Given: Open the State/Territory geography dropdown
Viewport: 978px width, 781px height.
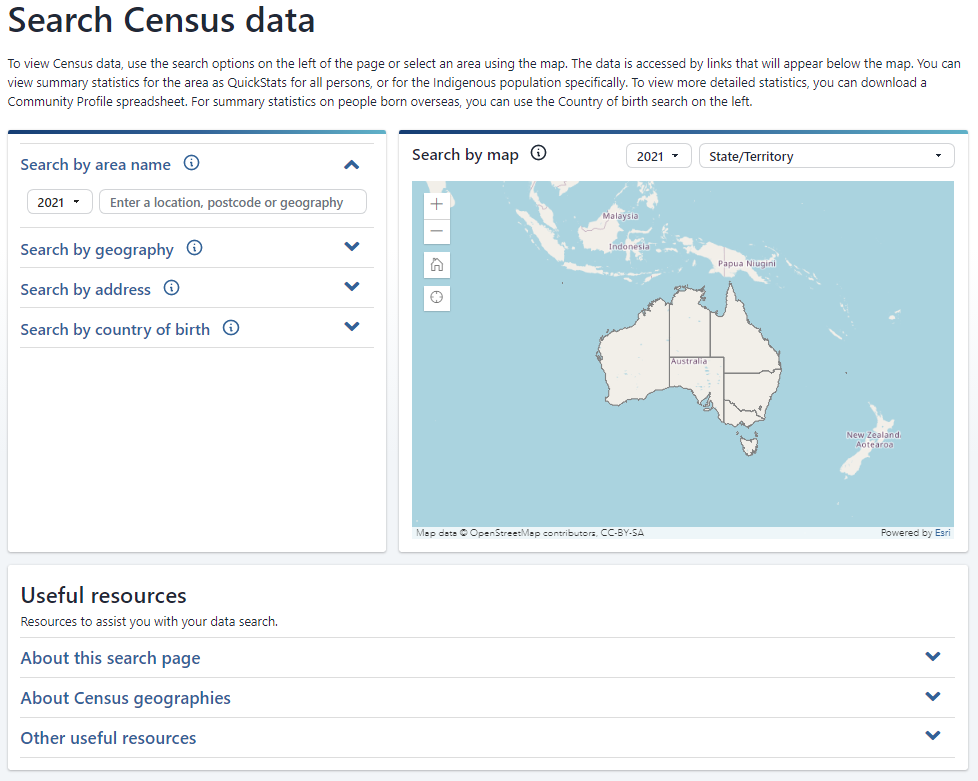Looking at the screenshot, I should click(826, 156).
